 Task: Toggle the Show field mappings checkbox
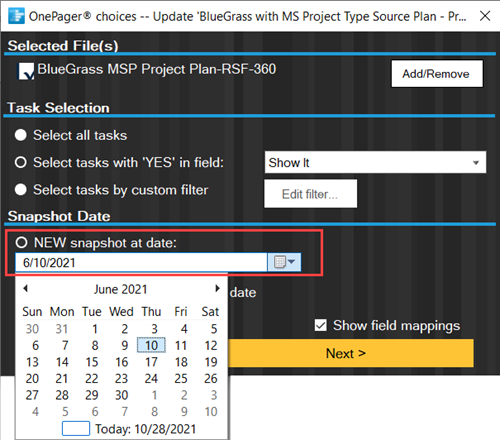pos(321,325)
